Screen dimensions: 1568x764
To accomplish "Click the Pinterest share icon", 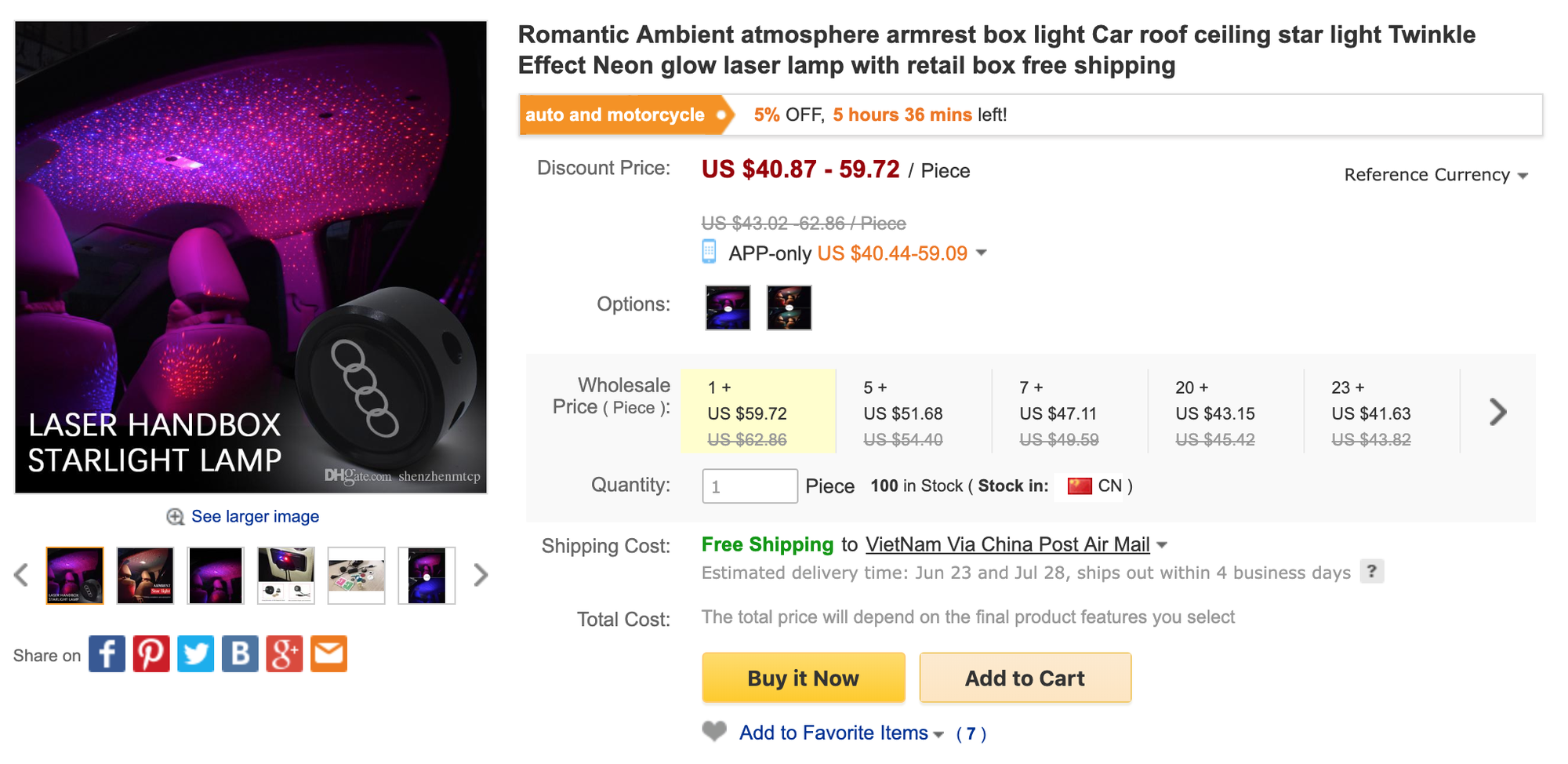I will [151, 654].
